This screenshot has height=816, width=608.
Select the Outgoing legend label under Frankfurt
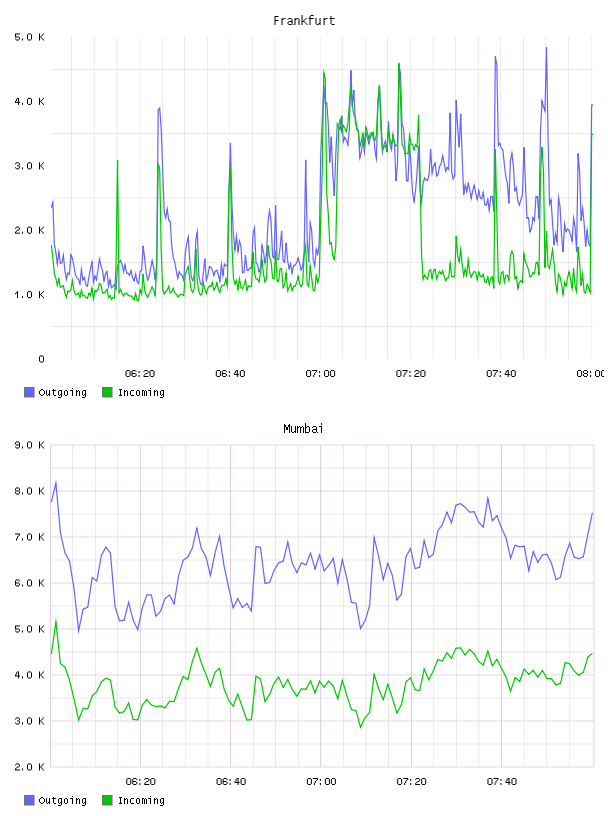click(62, 393)
